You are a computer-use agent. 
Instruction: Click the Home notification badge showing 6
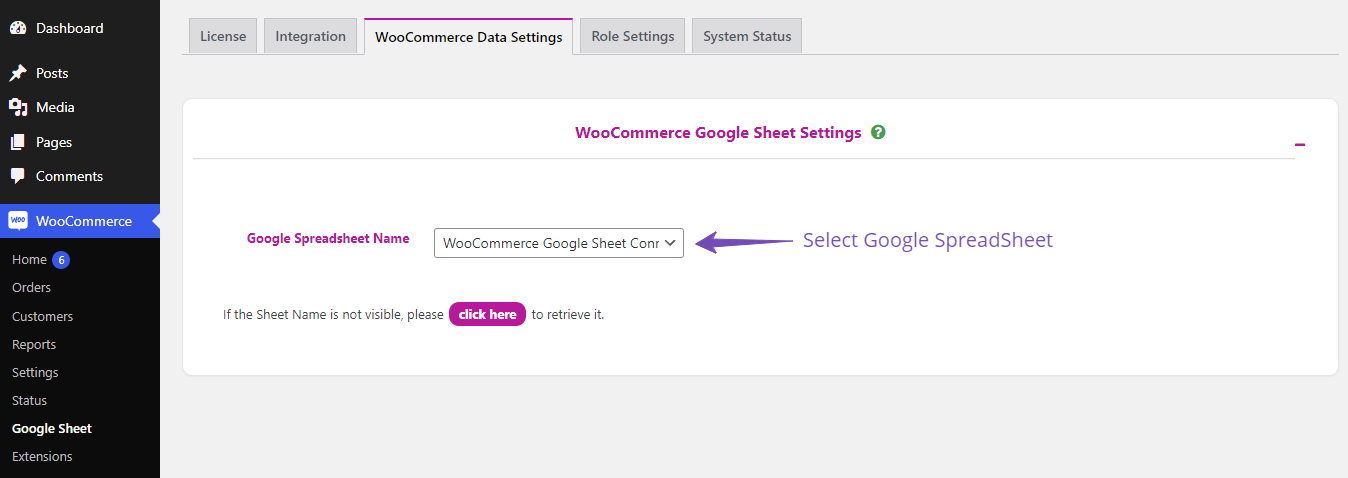61,260
